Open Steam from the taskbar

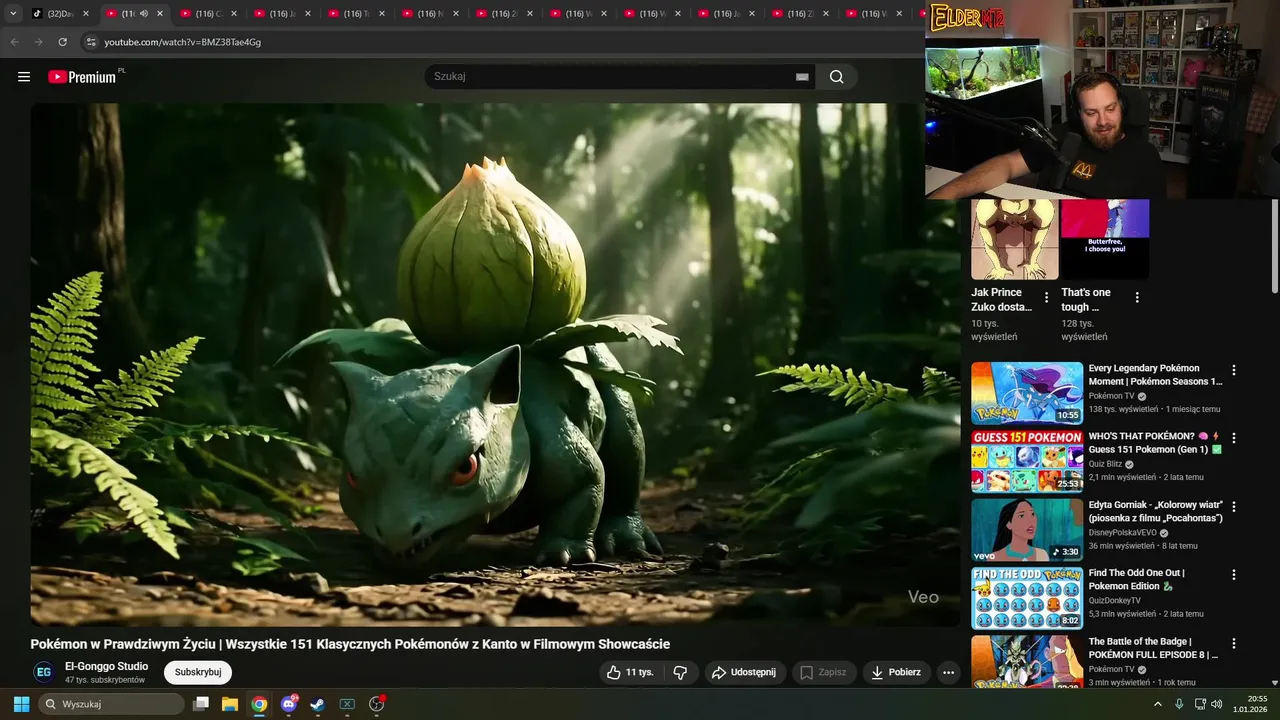click(317, 704)
